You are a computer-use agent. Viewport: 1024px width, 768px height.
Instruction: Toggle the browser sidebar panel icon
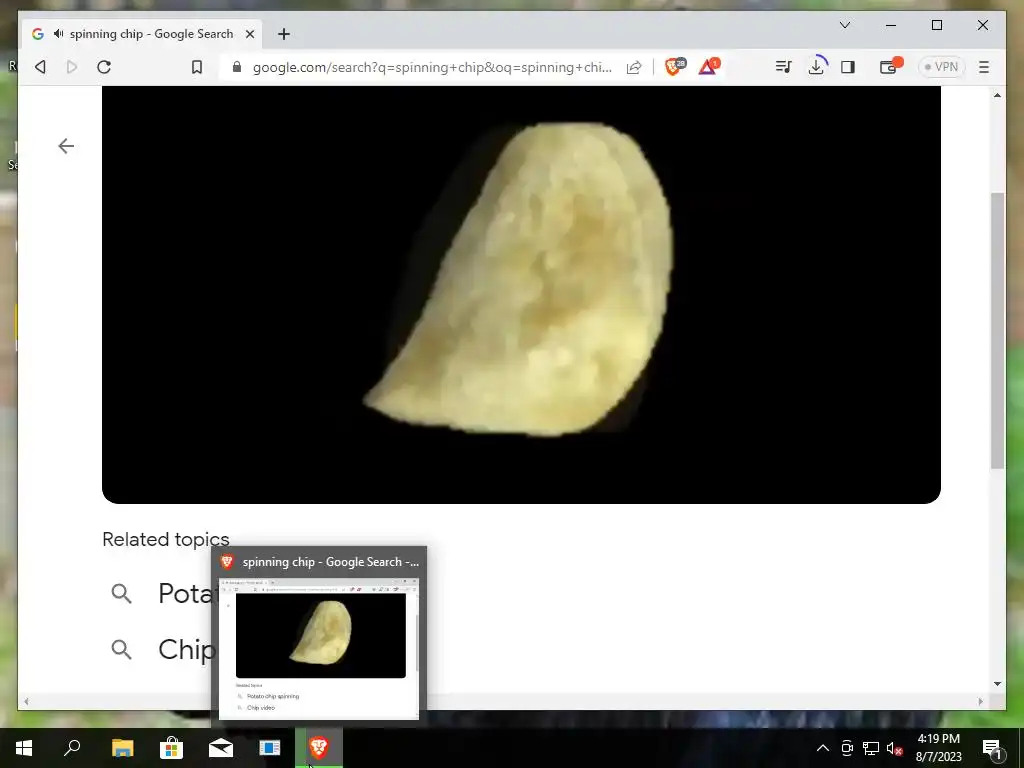click(x=848, y=67)
